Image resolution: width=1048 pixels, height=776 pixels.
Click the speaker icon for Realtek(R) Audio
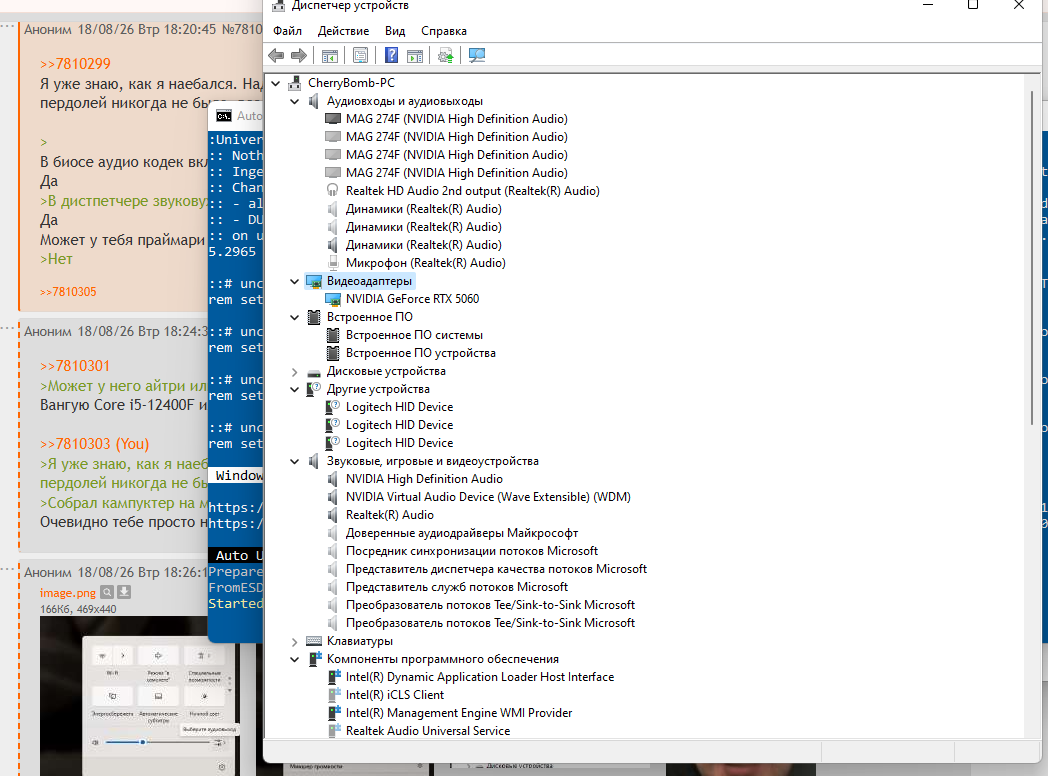pos(332,515)
